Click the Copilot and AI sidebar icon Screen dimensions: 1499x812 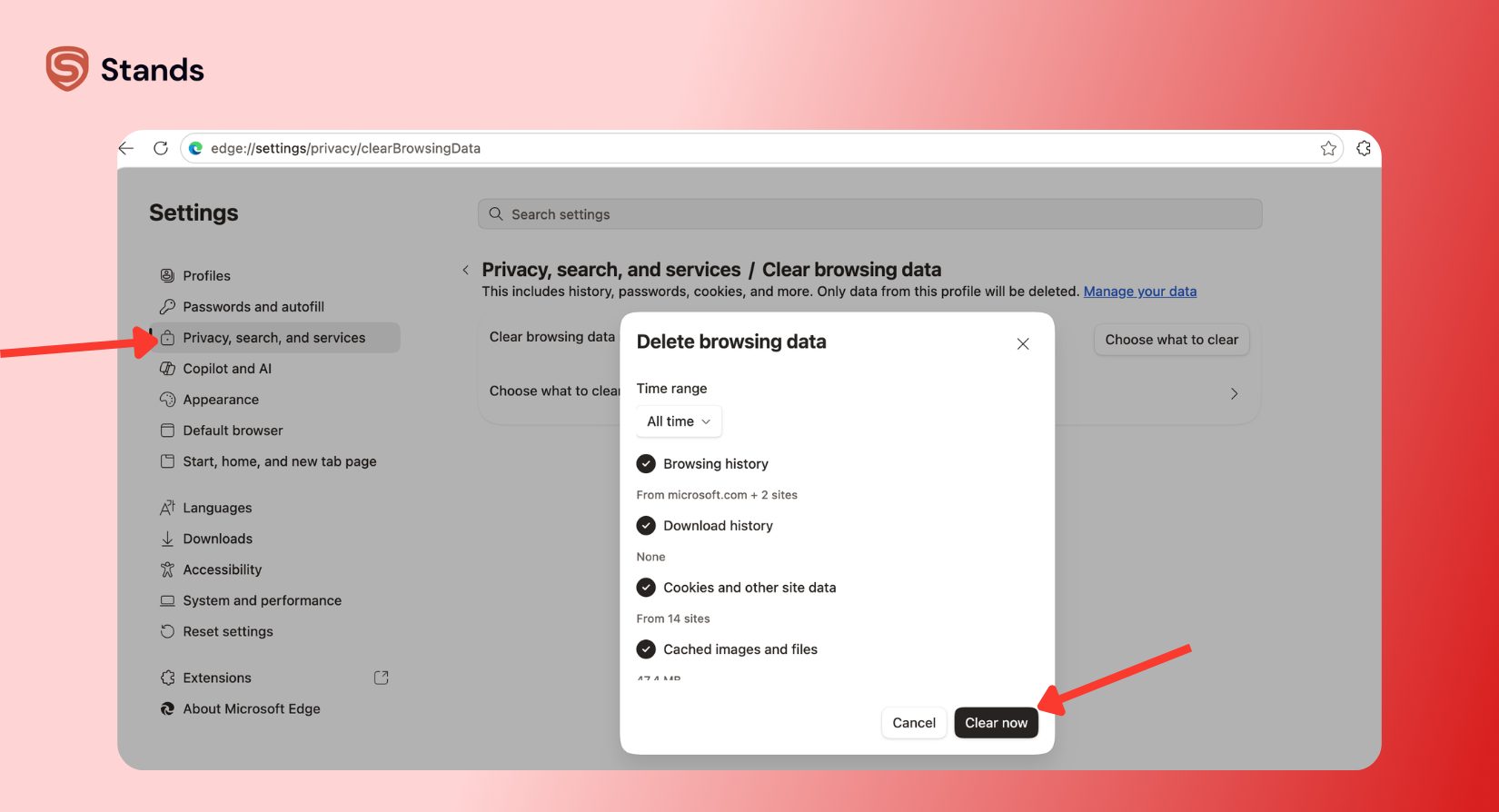coord(167,368)
